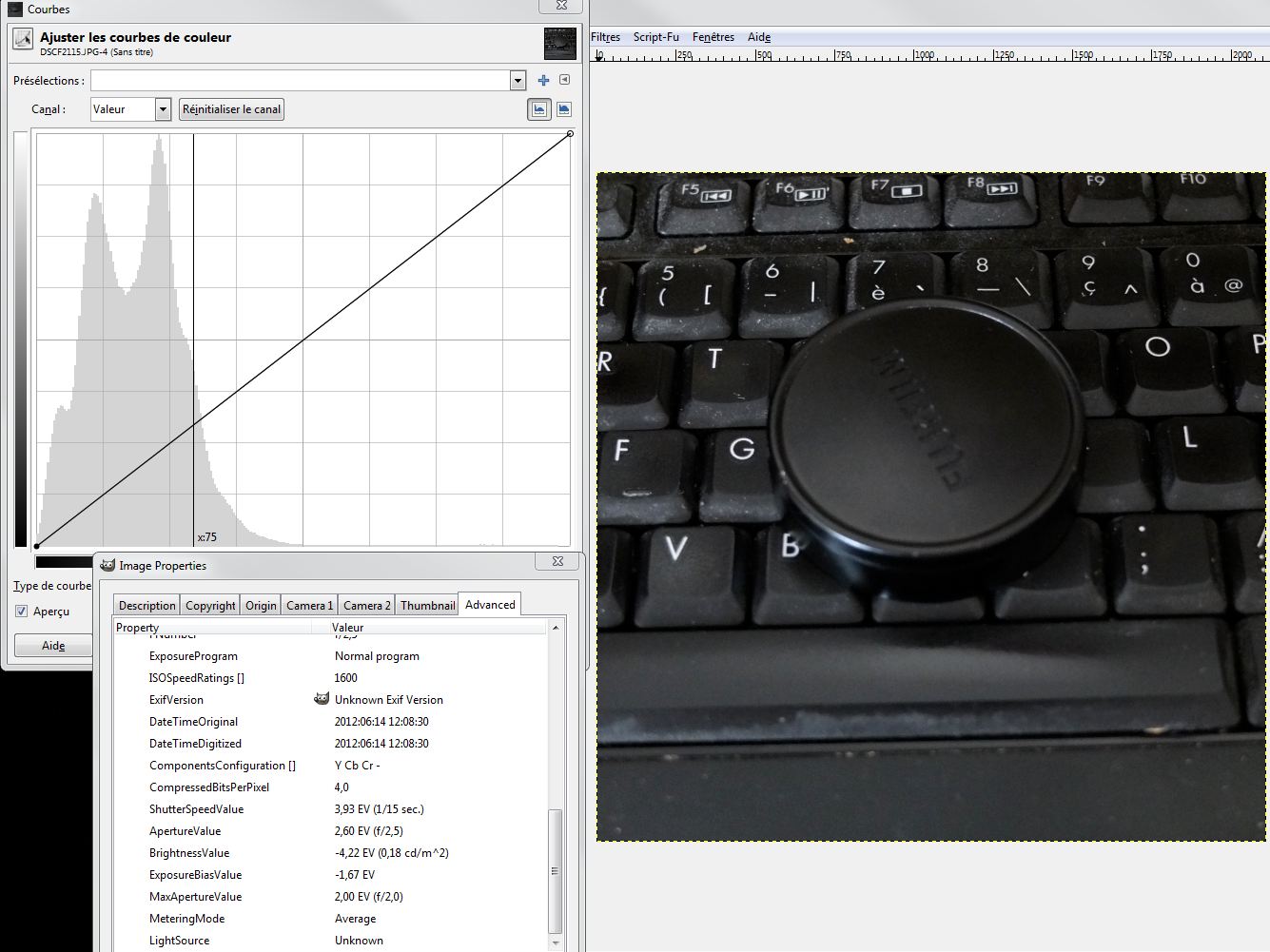
Task: Open the Aide menu in the GIMP menu bar
Action: point(759,37)
